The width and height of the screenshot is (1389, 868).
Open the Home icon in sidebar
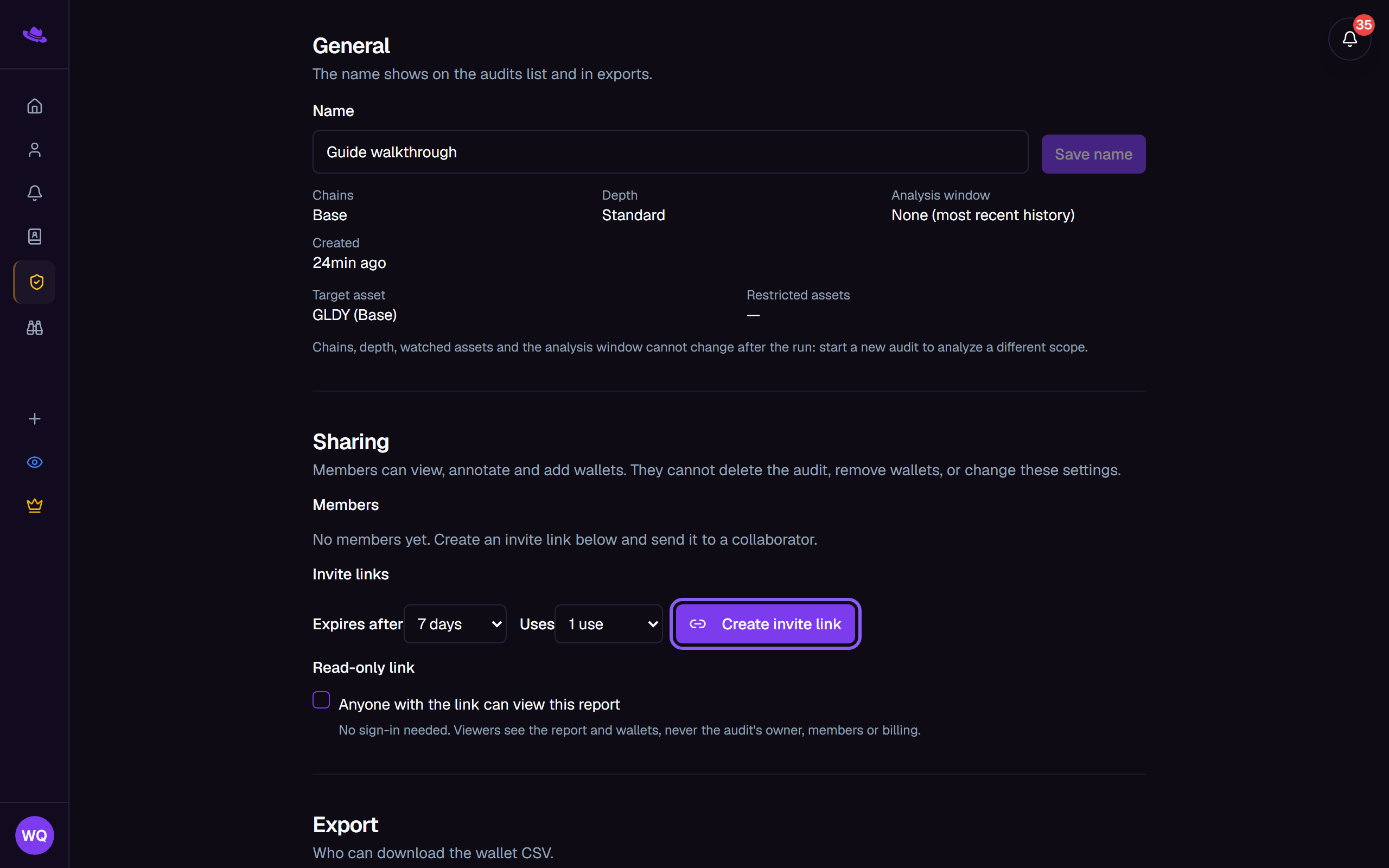click(34, 106)
